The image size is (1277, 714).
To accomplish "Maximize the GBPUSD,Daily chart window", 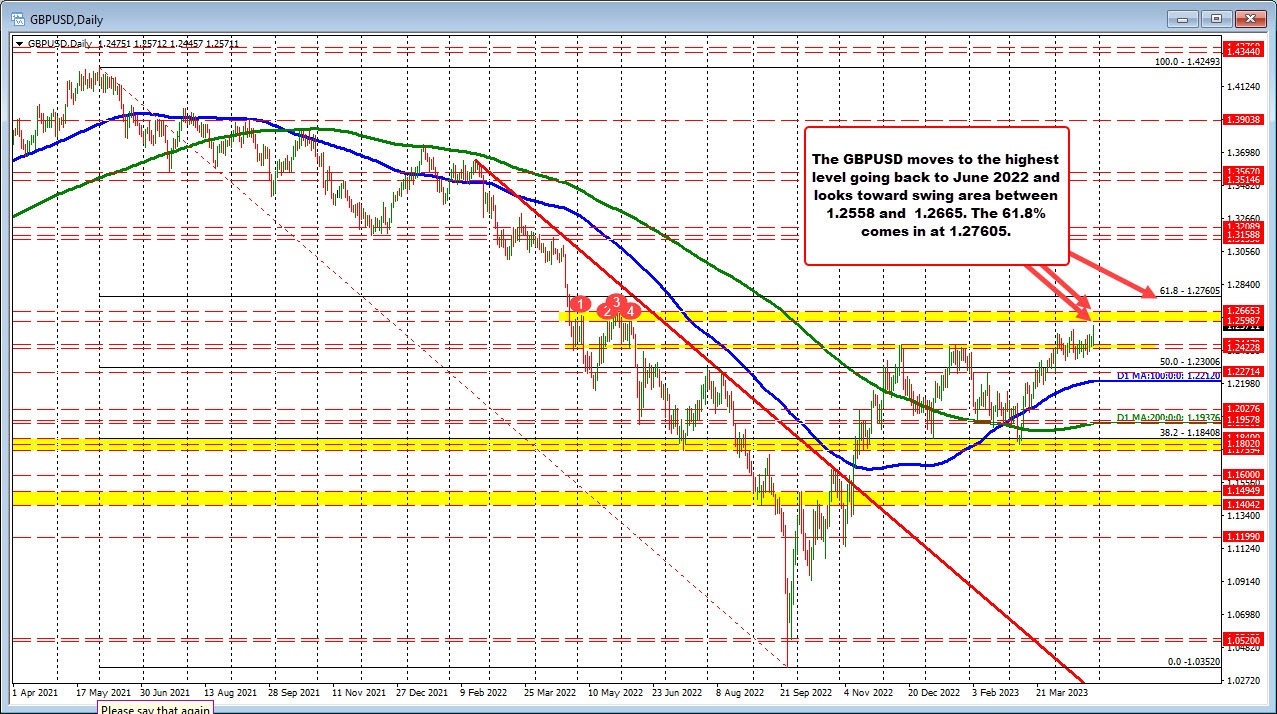I will pos(1215,17).
